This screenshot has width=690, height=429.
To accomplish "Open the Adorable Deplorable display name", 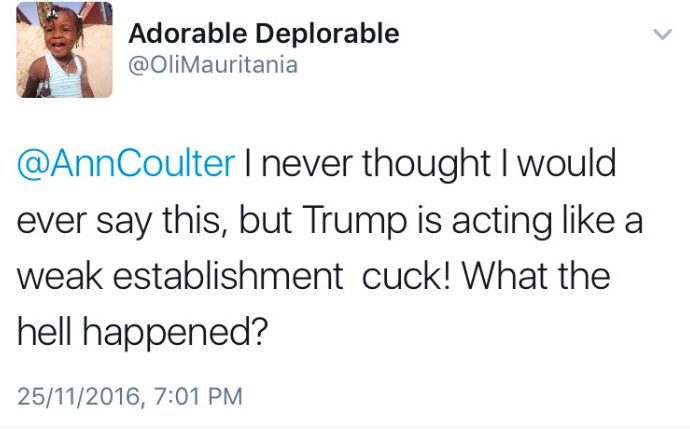I will click(264, 33).
